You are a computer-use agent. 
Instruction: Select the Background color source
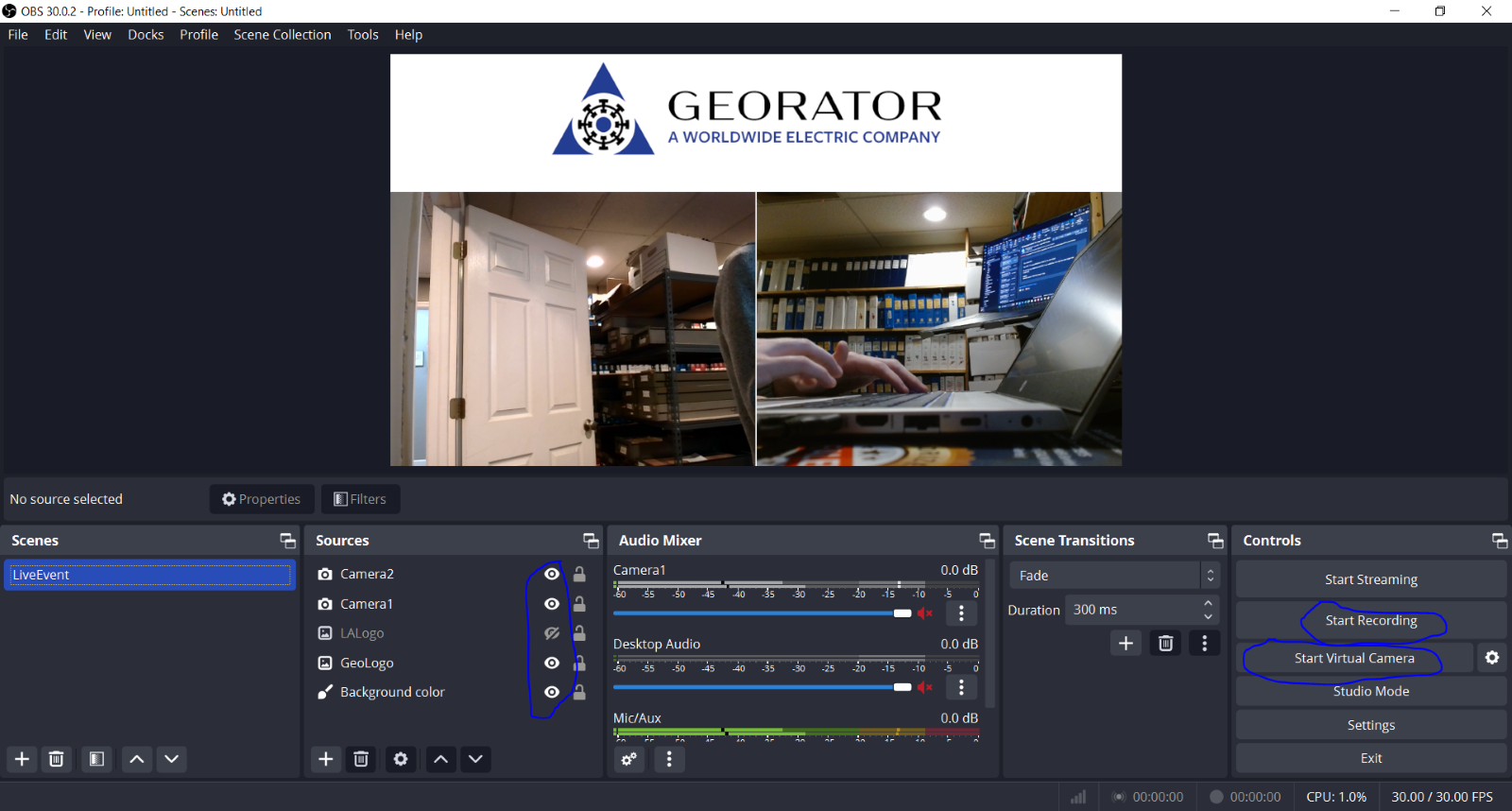[392, 693]
